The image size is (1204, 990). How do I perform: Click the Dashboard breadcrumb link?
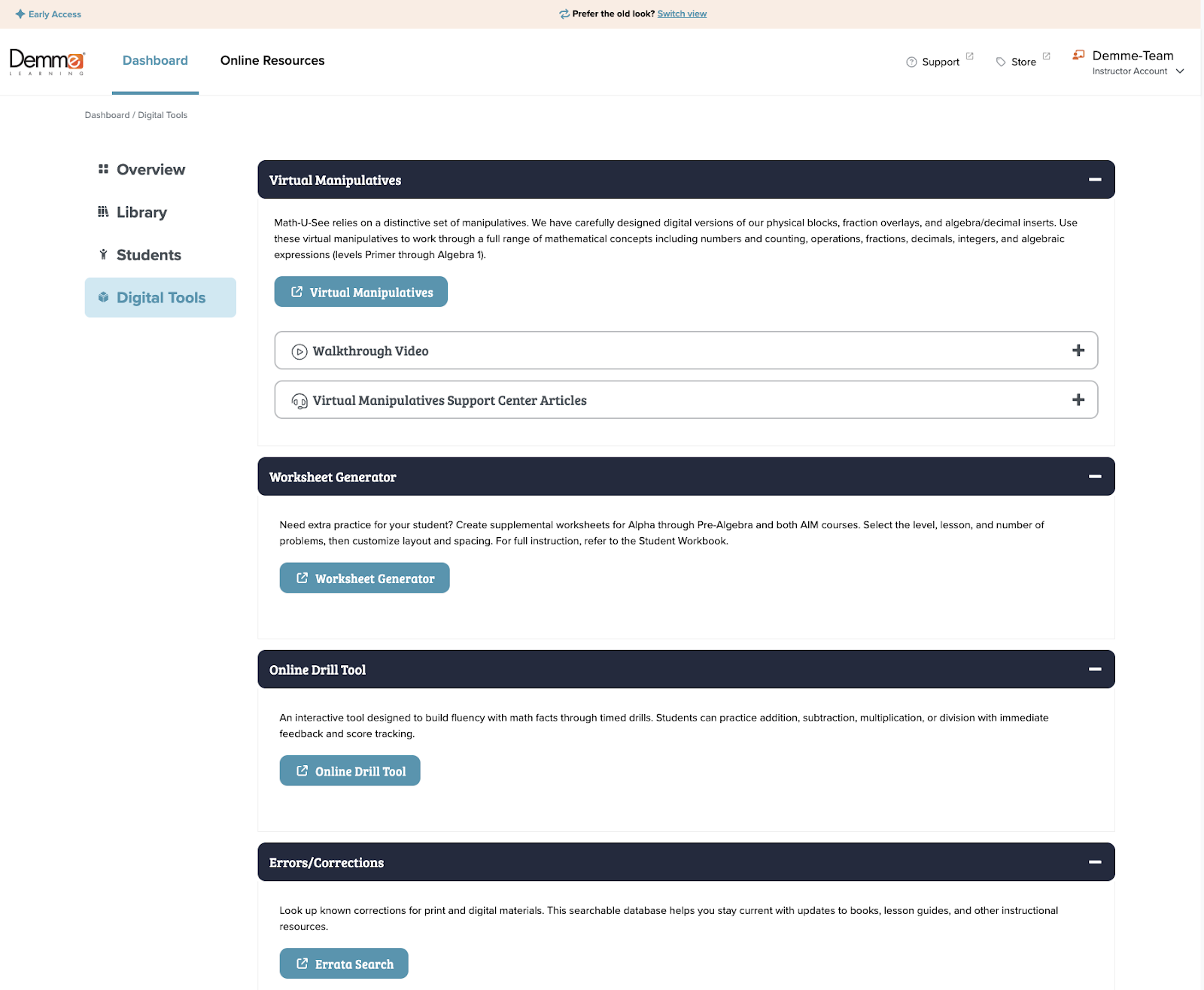tap(107, 115)
